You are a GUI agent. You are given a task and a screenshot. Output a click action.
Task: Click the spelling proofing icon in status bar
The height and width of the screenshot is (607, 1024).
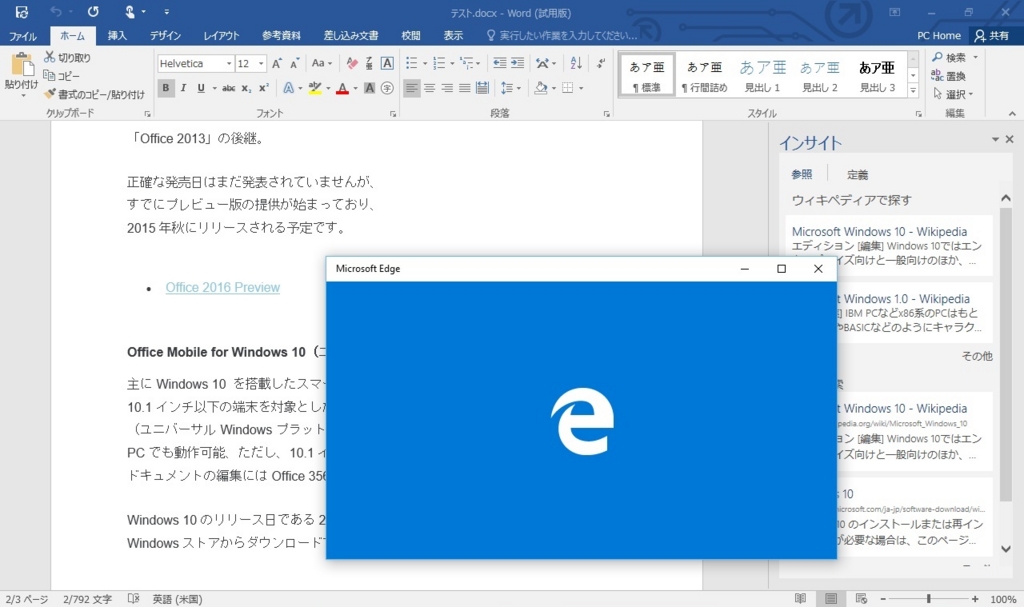[133, 599]
